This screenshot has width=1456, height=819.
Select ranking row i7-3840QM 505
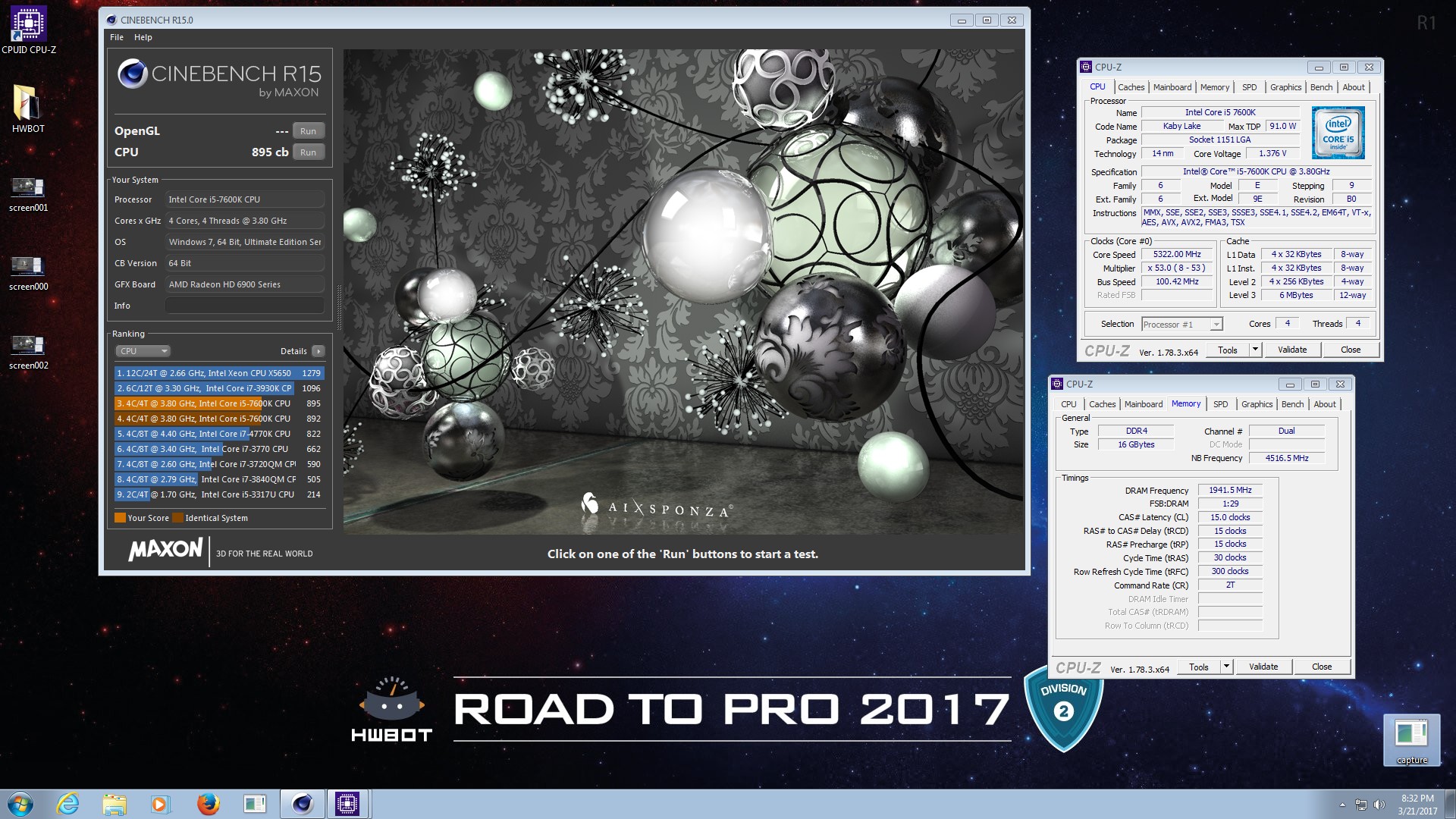click(x=219, y=479)
